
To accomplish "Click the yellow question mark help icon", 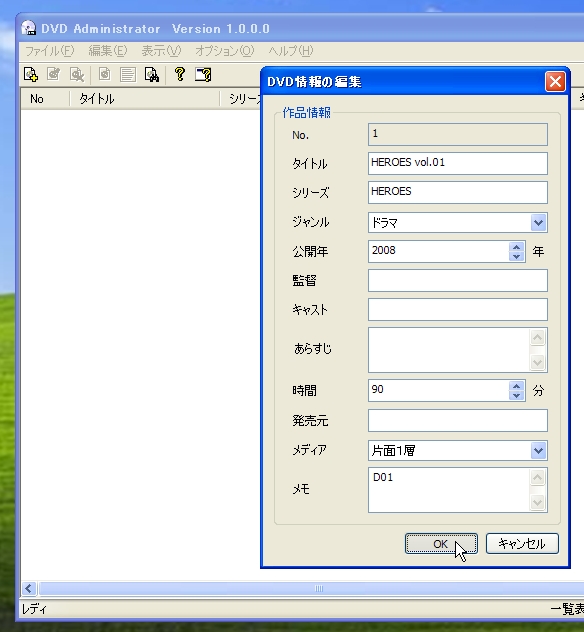I will (x=180, y=75).
